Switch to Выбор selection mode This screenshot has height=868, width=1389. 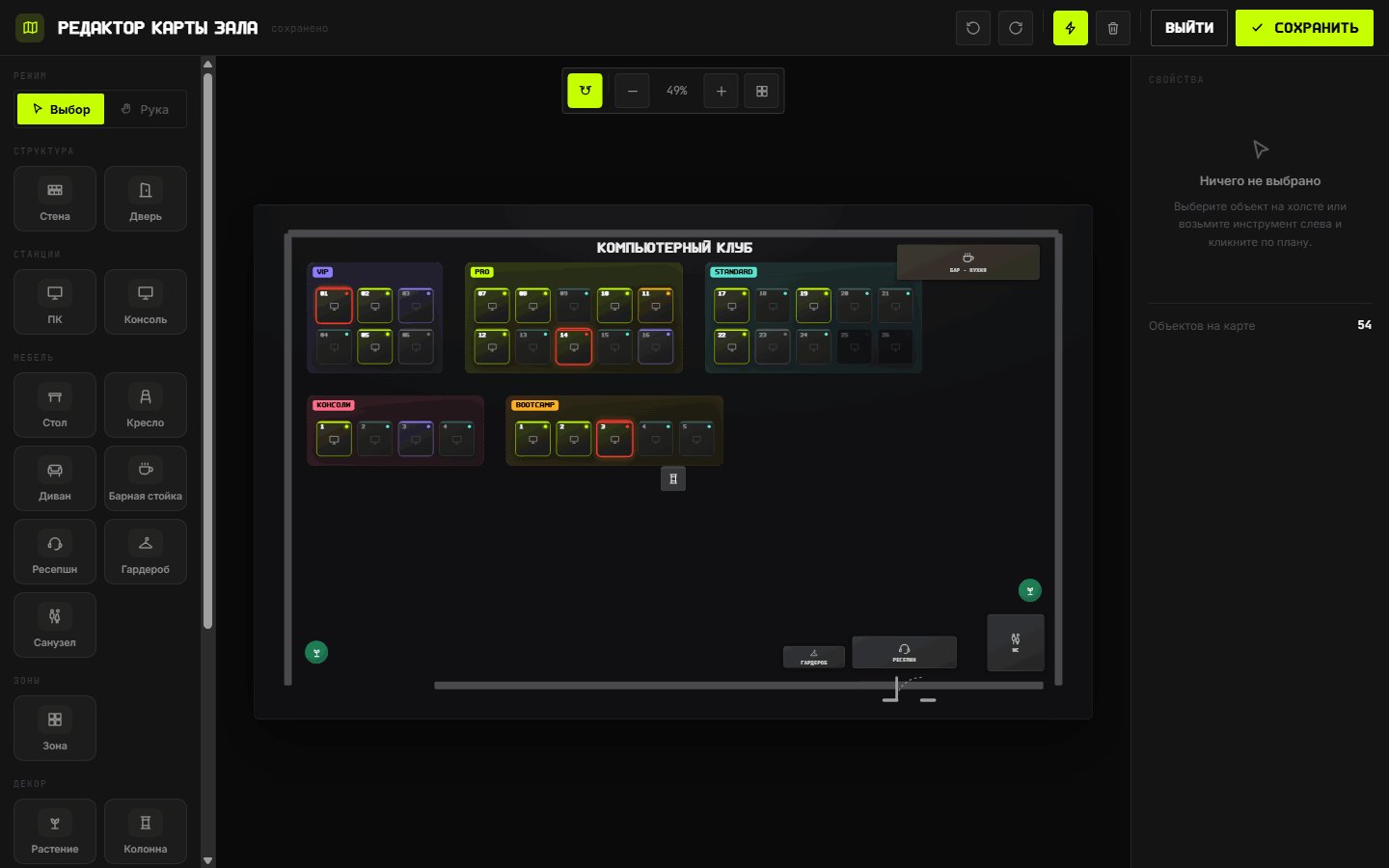(x=61, y=109)
